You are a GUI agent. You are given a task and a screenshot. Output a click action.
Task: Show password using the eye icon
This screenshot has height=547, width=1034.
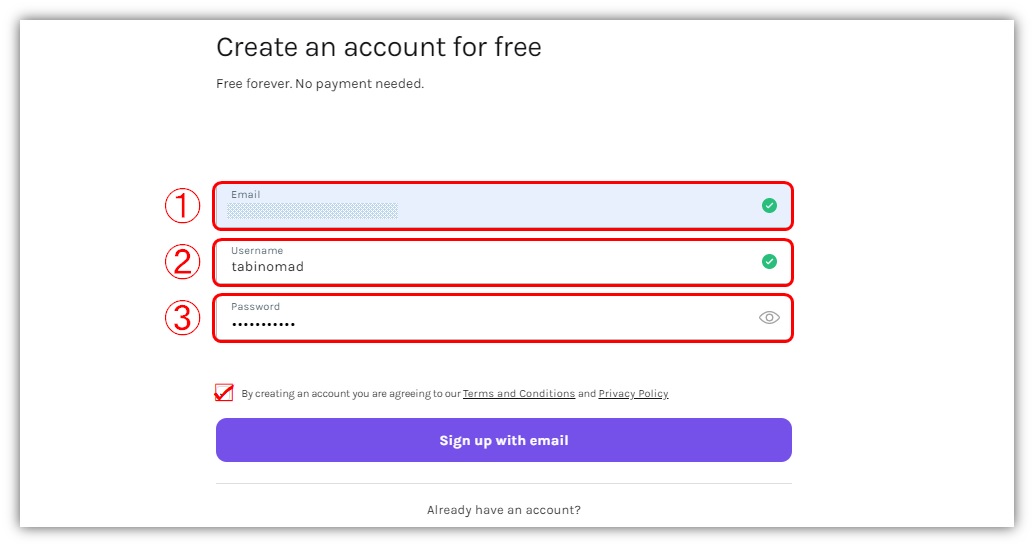[x=769, y=318]
